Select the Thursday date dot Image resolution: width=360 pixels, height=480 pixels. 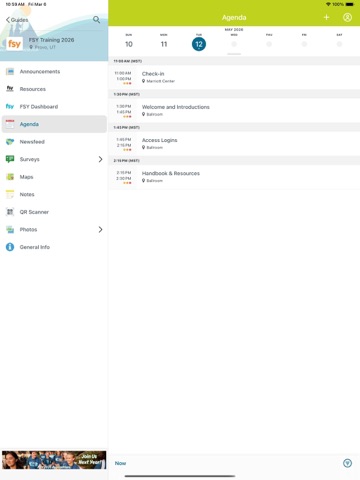[269, 44]
